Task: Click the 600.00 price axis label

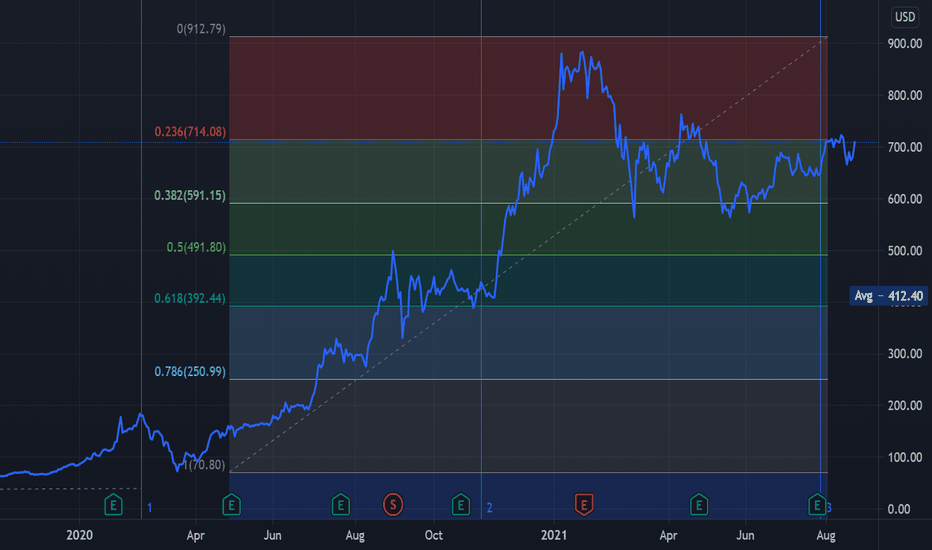Action: coord(905,199)
